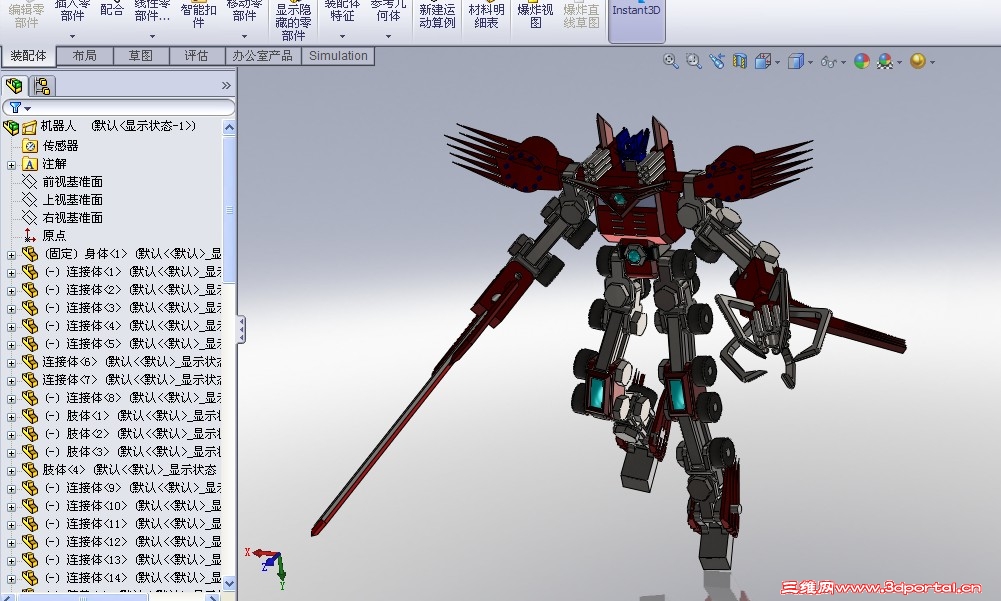This screenshot has height=601, width=1001.
Task: Switch to the 草图 tab
Action: click(x=140, y=56)
